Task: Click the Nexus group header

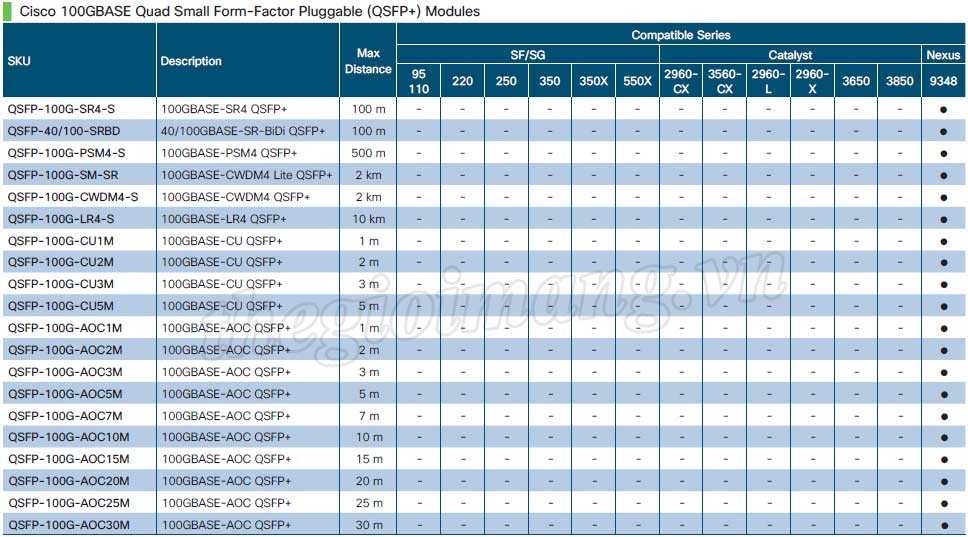Action: click(x=943, y=55)
